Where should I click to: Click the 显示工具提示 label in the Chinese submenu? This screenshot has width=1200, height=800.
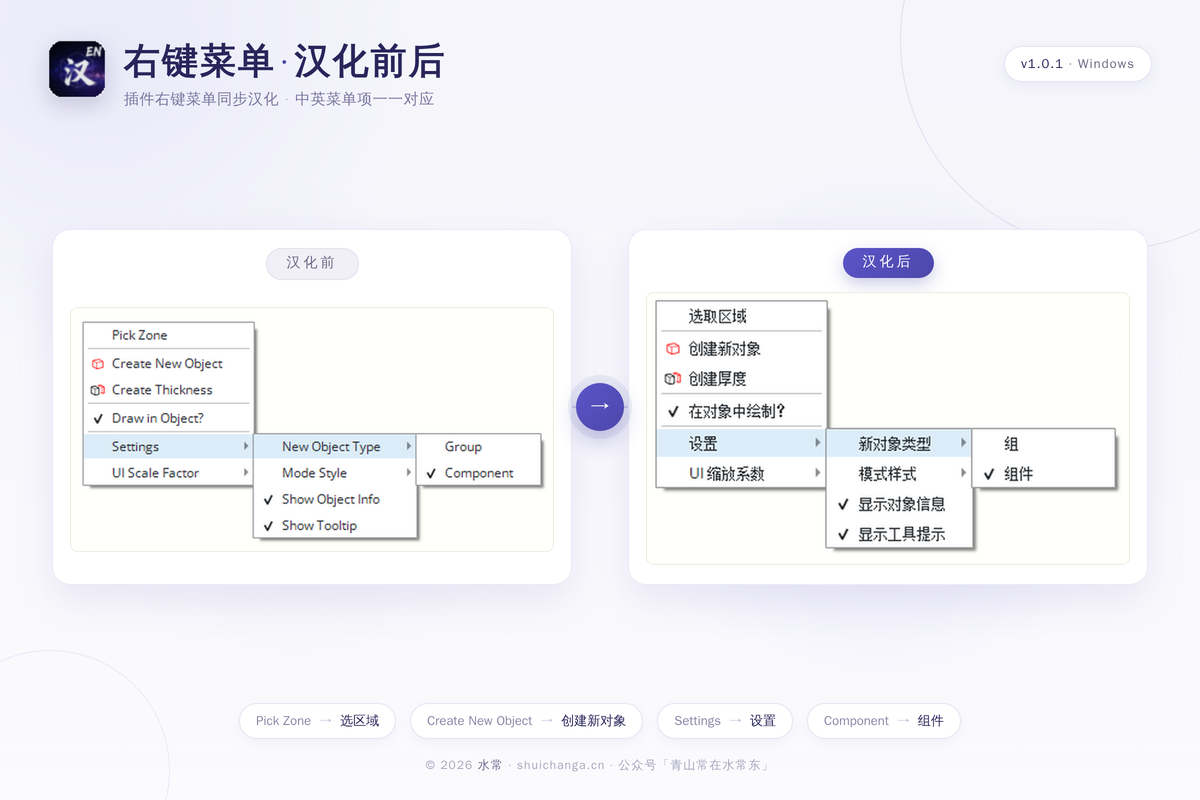(902, 534)
